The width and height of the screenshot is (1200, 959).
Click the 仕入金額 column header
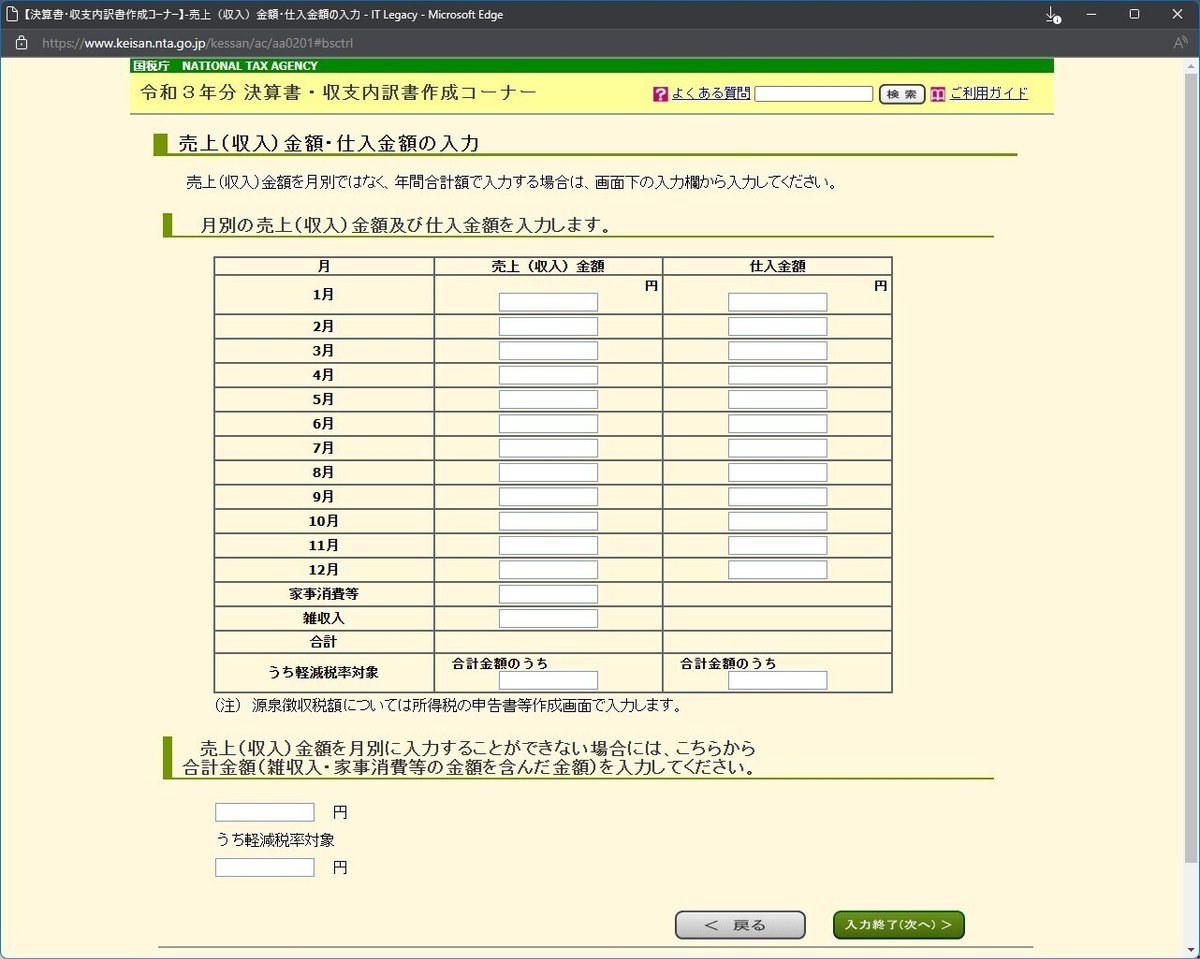777,267
